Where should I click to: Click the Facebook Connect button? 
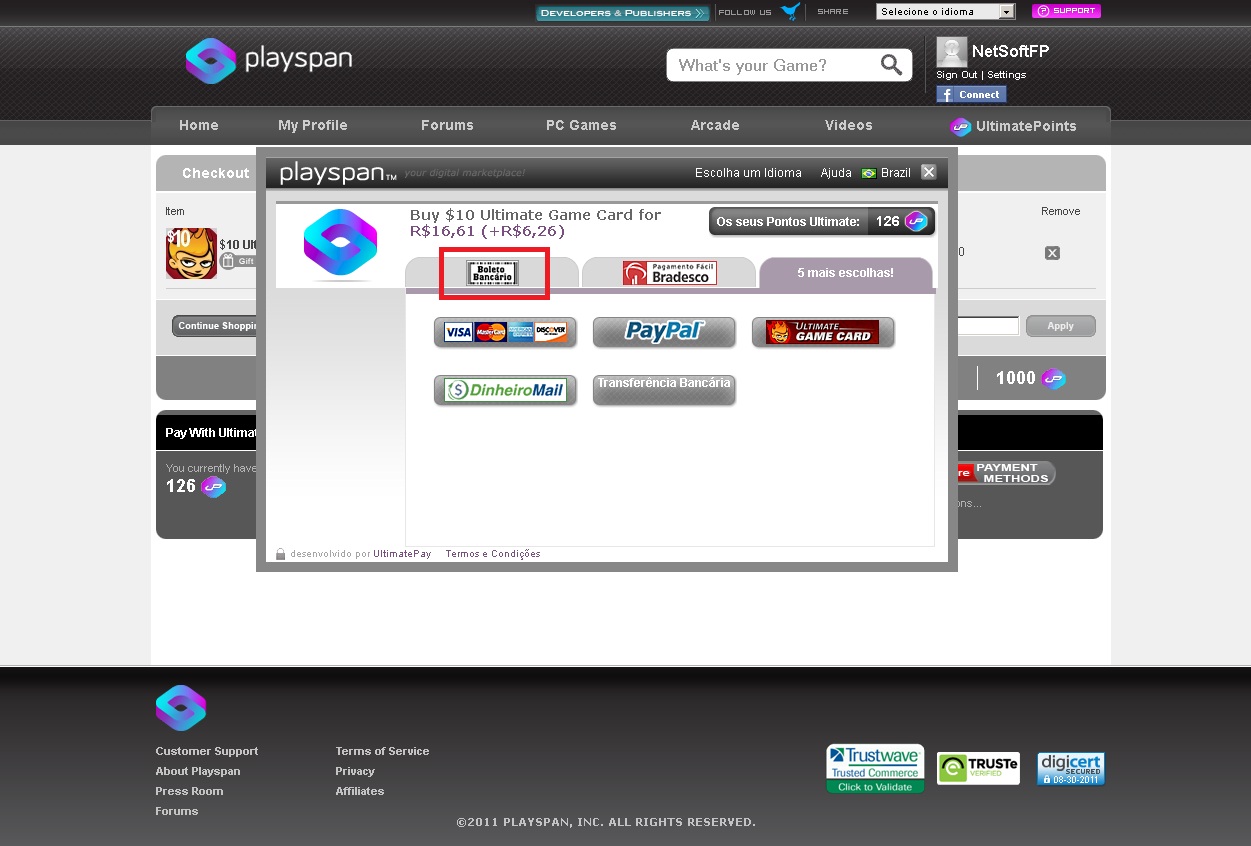(x=971, y=94)
